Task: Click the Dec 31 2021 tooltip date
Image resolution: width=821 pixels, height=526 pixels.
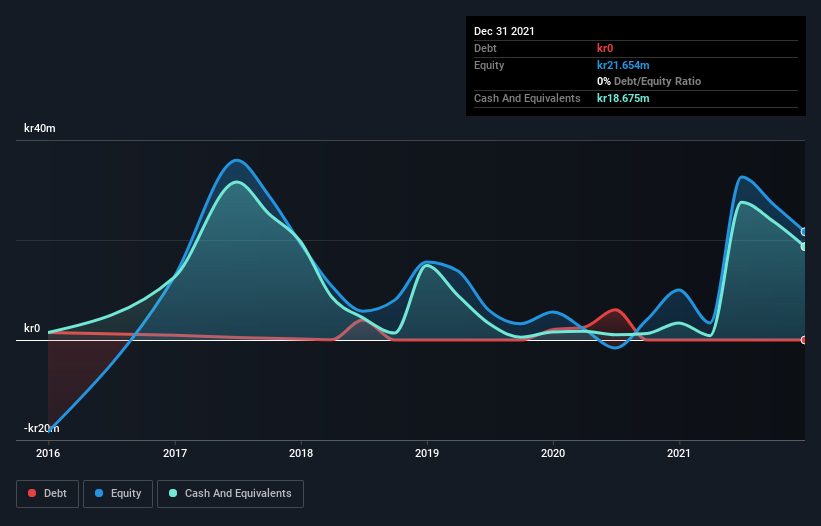Action: (x=504, y=31)
